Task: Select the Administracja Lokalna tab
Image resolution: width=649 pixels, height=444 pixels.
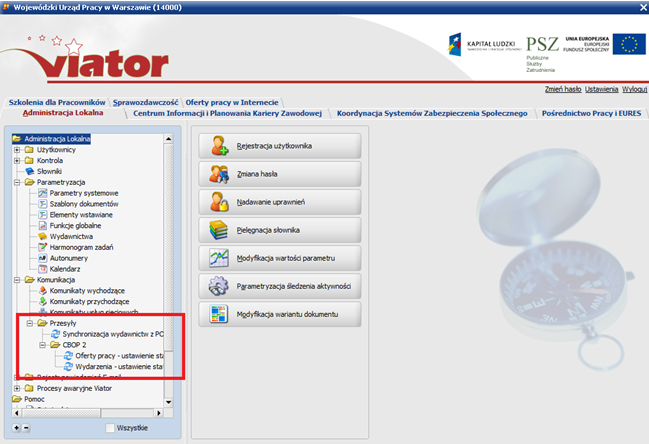Action: click(x=63, y=113)
